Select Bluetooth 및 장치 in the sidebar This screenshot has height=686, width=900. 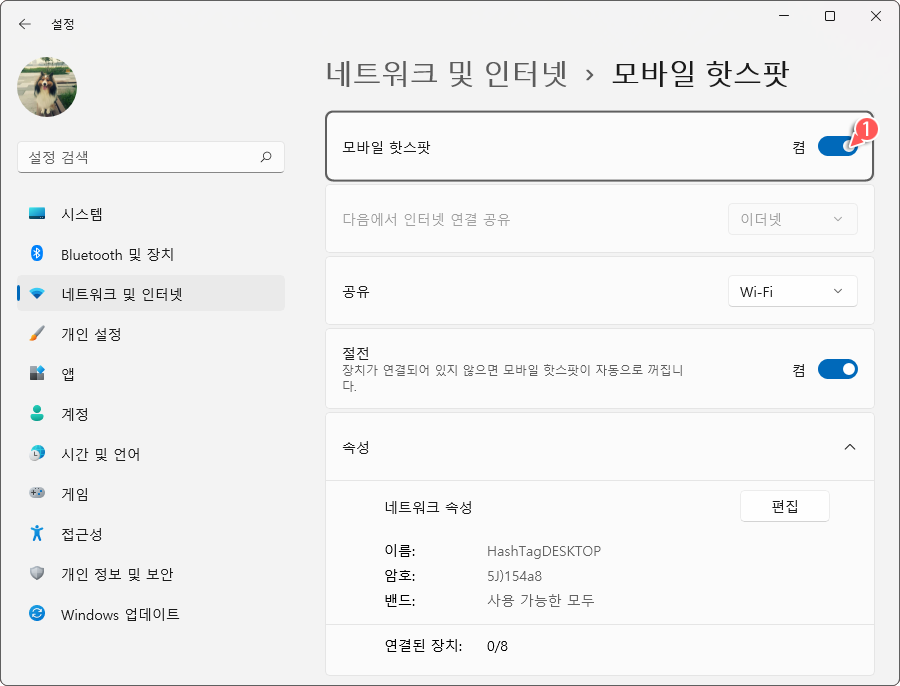(x=120, y=254)
